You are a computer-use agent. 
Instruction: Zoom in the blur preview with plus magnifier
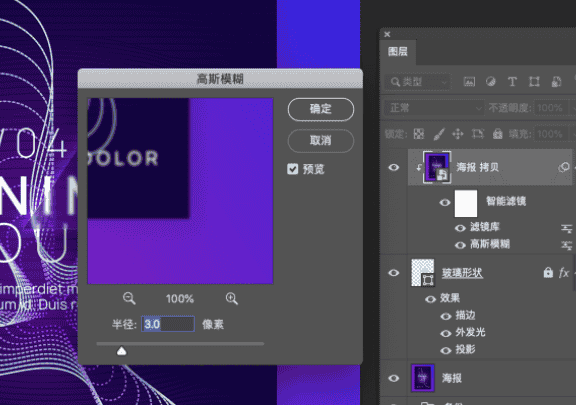pos(232,298)
